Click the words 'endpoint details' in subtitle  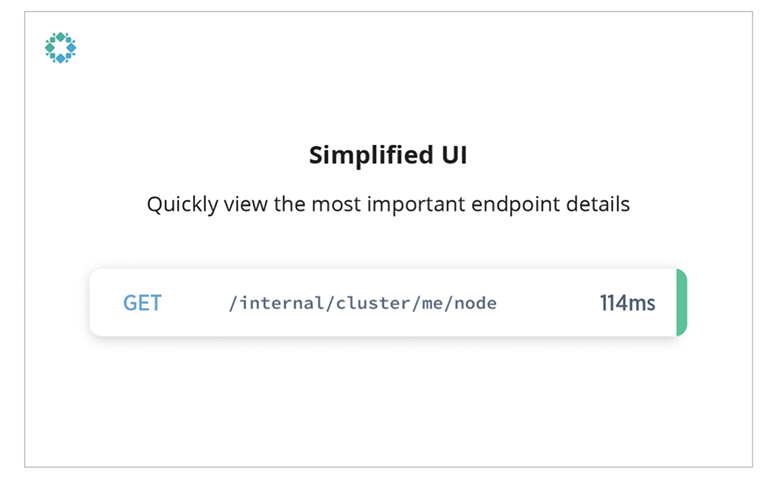click(551, 204)
